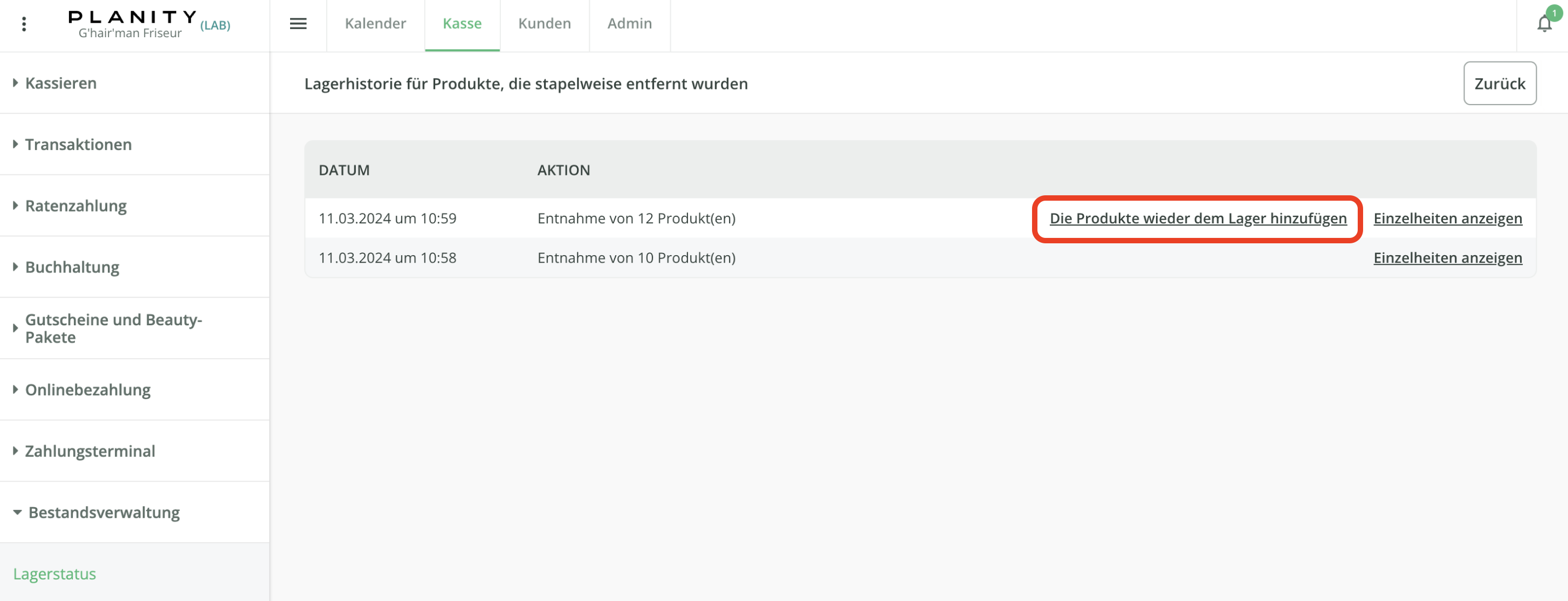Switch to the Kalender tab

375,24
